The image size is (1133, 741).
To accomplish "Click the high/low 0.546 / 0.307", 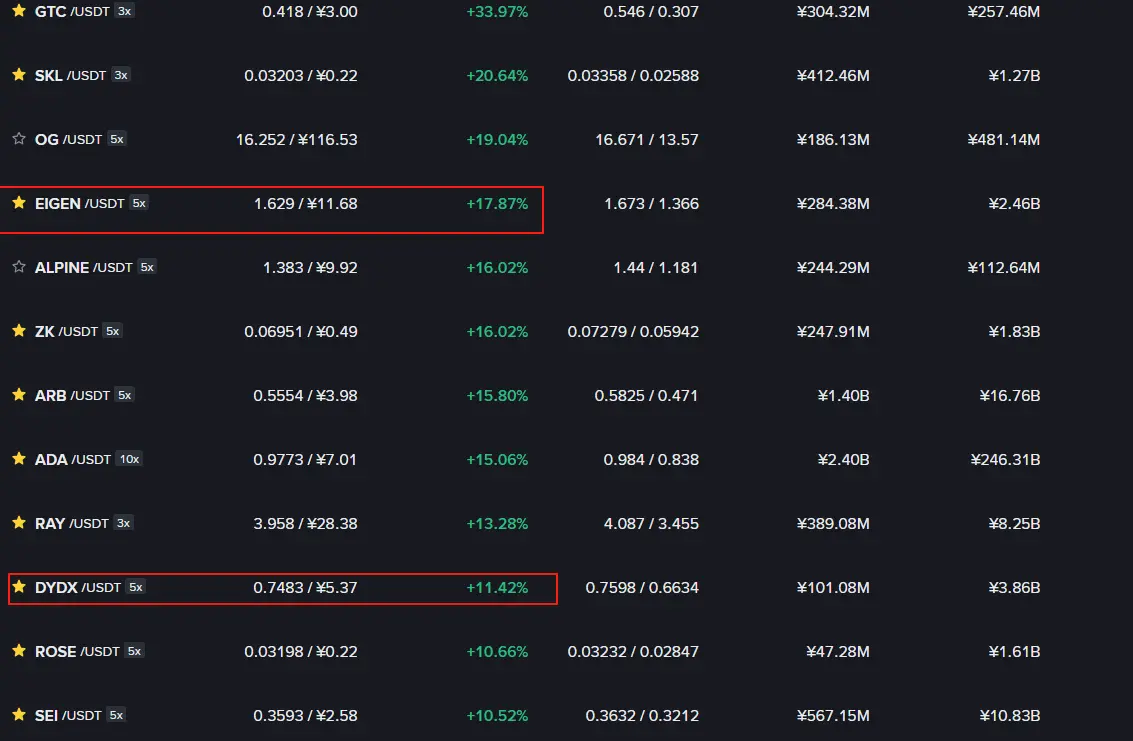I will pyautogui.click(x=651, y=12).
